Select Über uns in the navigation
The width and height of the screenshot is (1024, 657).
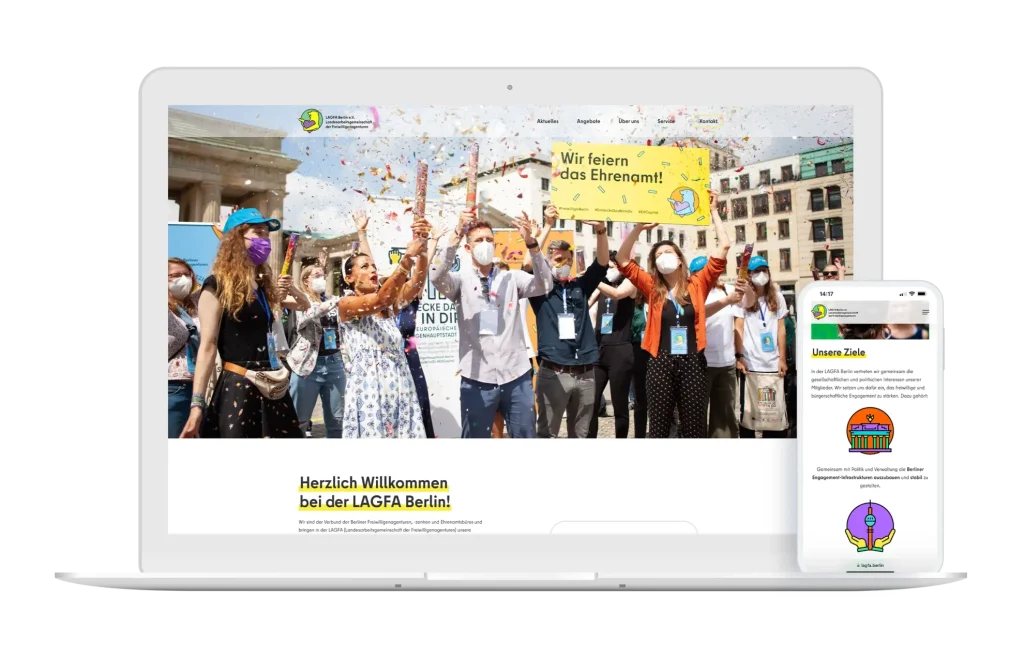coord(629,121)
